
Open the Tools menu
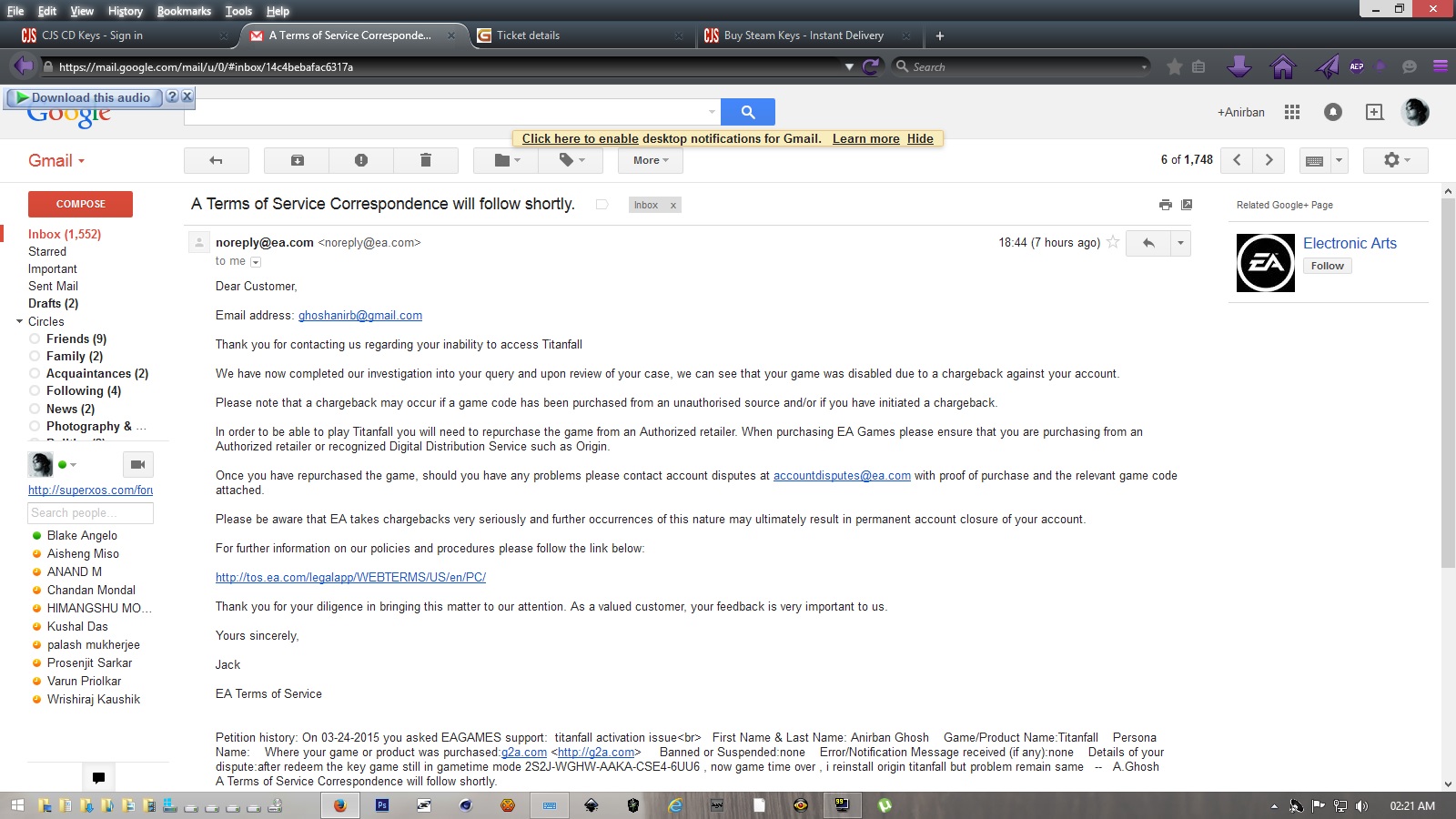(238, 11)
